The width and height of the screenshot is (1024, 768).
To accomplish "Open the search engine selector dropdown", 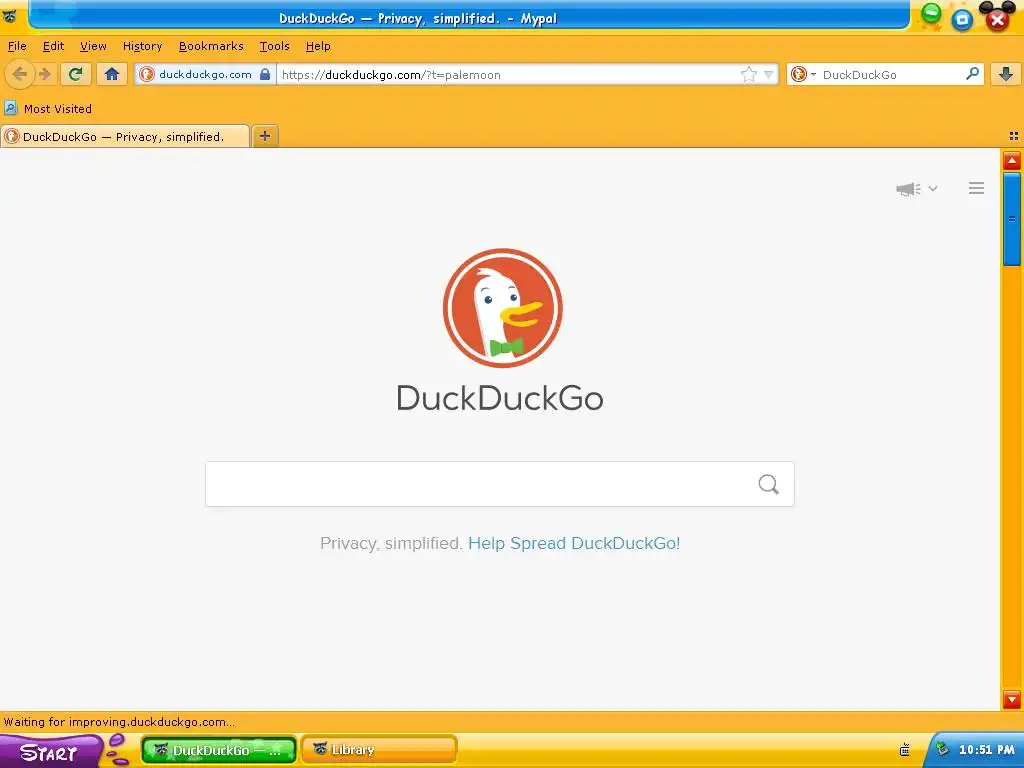I will point(803,74).
